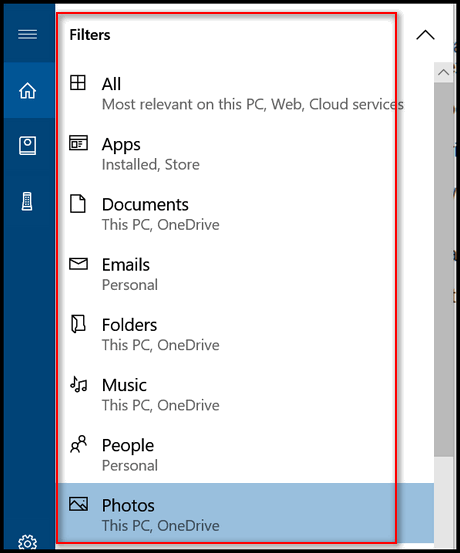Select the Home icon in the sidebar
The image size is (460, 553).
point(28,90)
